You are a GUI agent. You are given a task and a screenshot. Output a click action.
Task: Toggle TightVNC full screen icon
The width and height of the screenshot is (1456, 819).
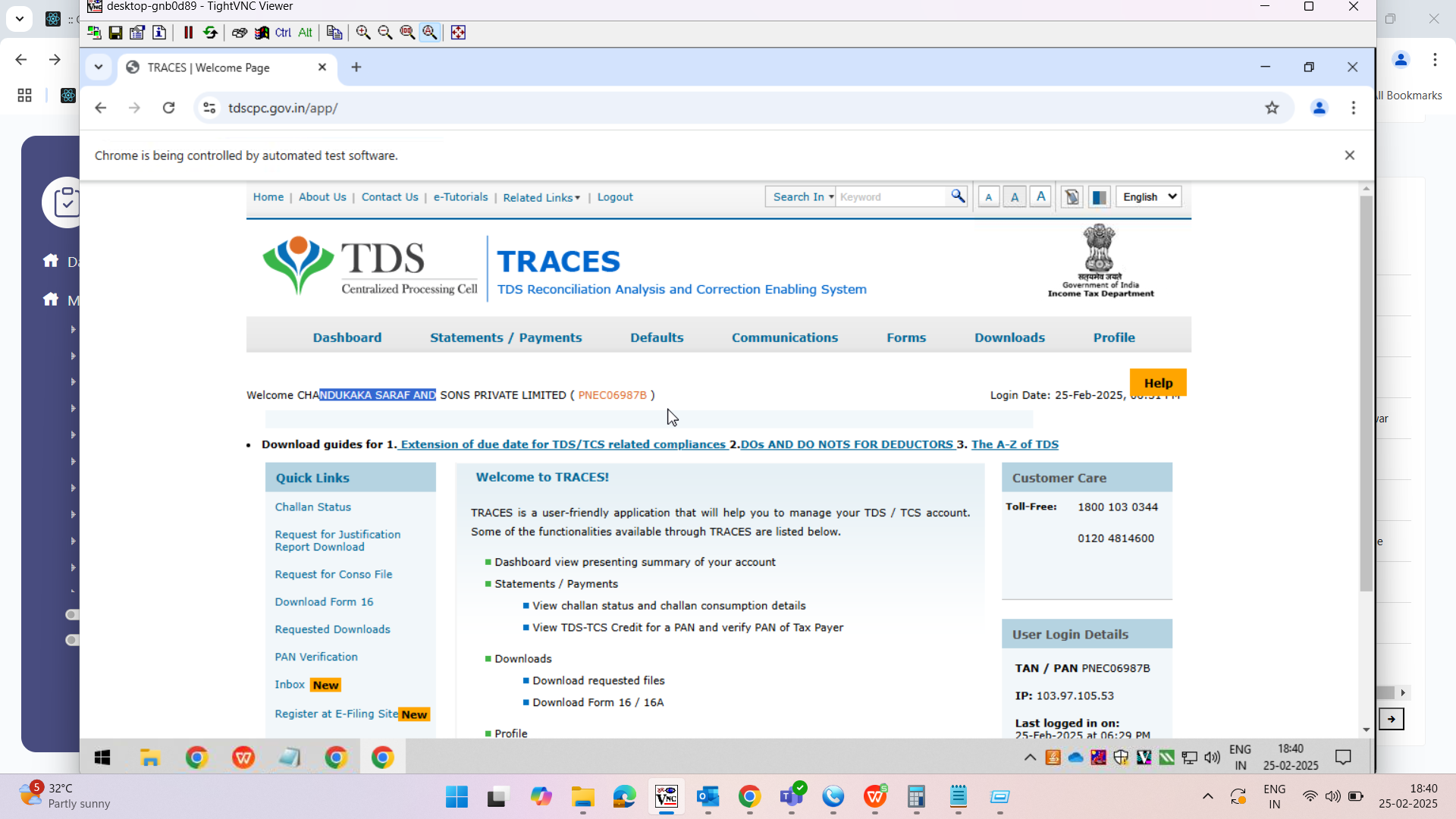(x=458, y=33)
